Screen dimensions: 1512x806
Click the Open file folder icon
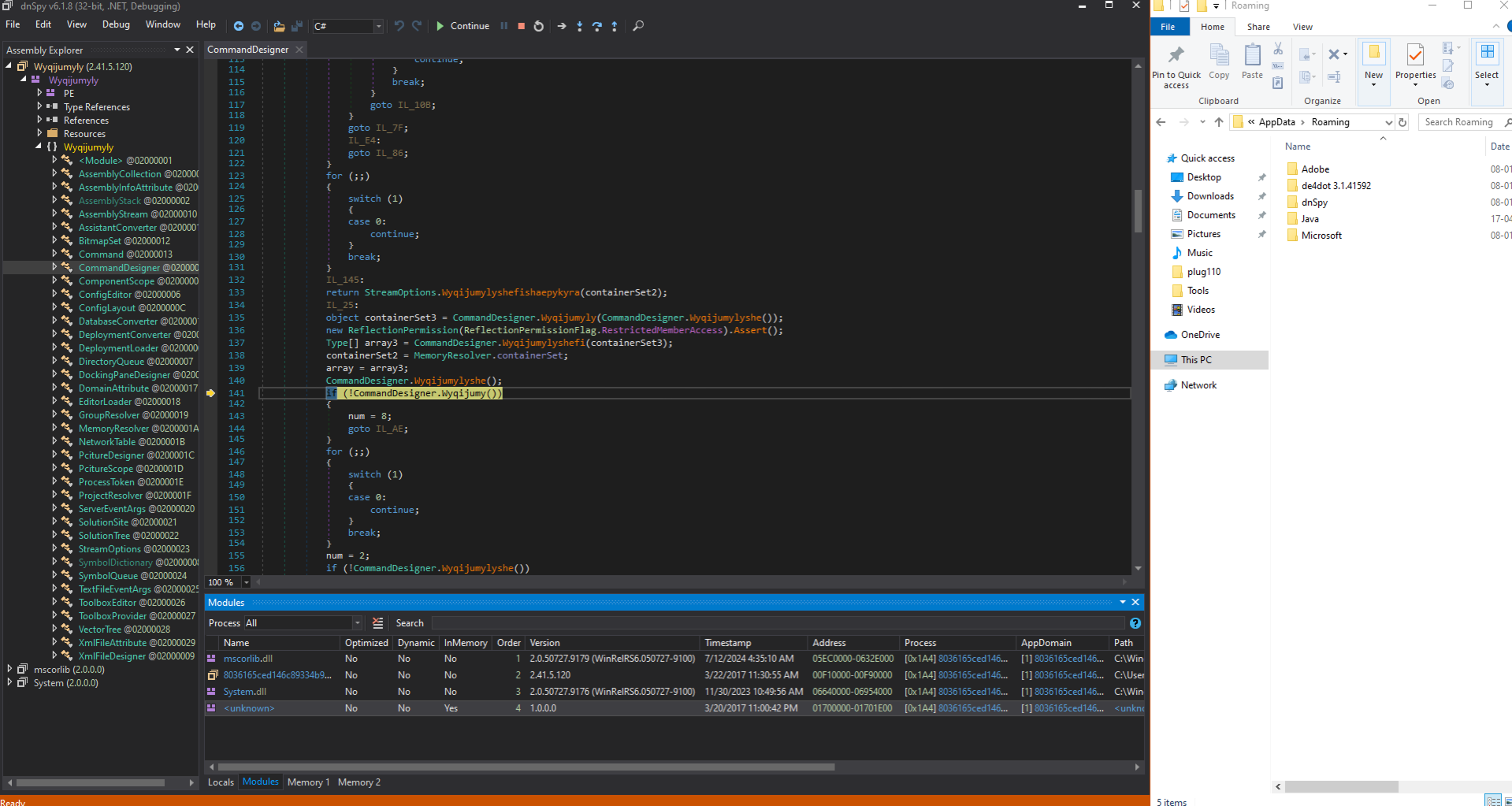tap(279, 26)
